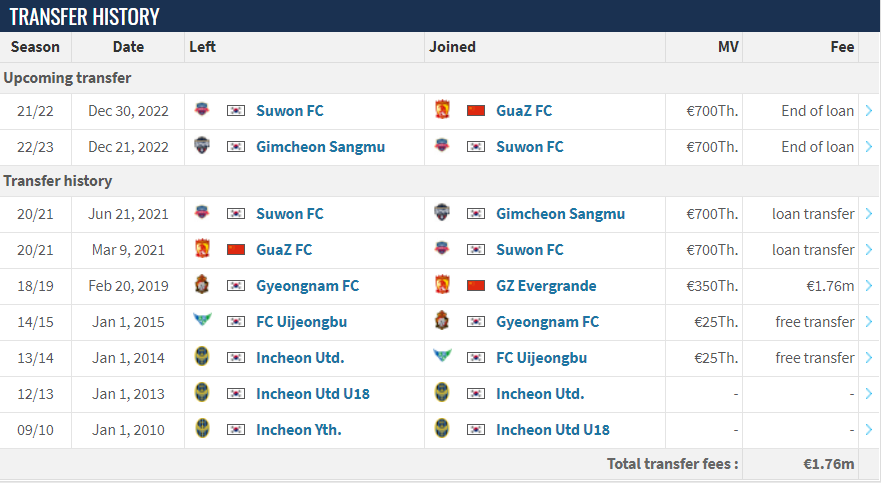Expand details arrow for €1.76m GZ Evergrande transfer
The width and height of the screenshot is (881, 483).
click(x=869, y=286)
